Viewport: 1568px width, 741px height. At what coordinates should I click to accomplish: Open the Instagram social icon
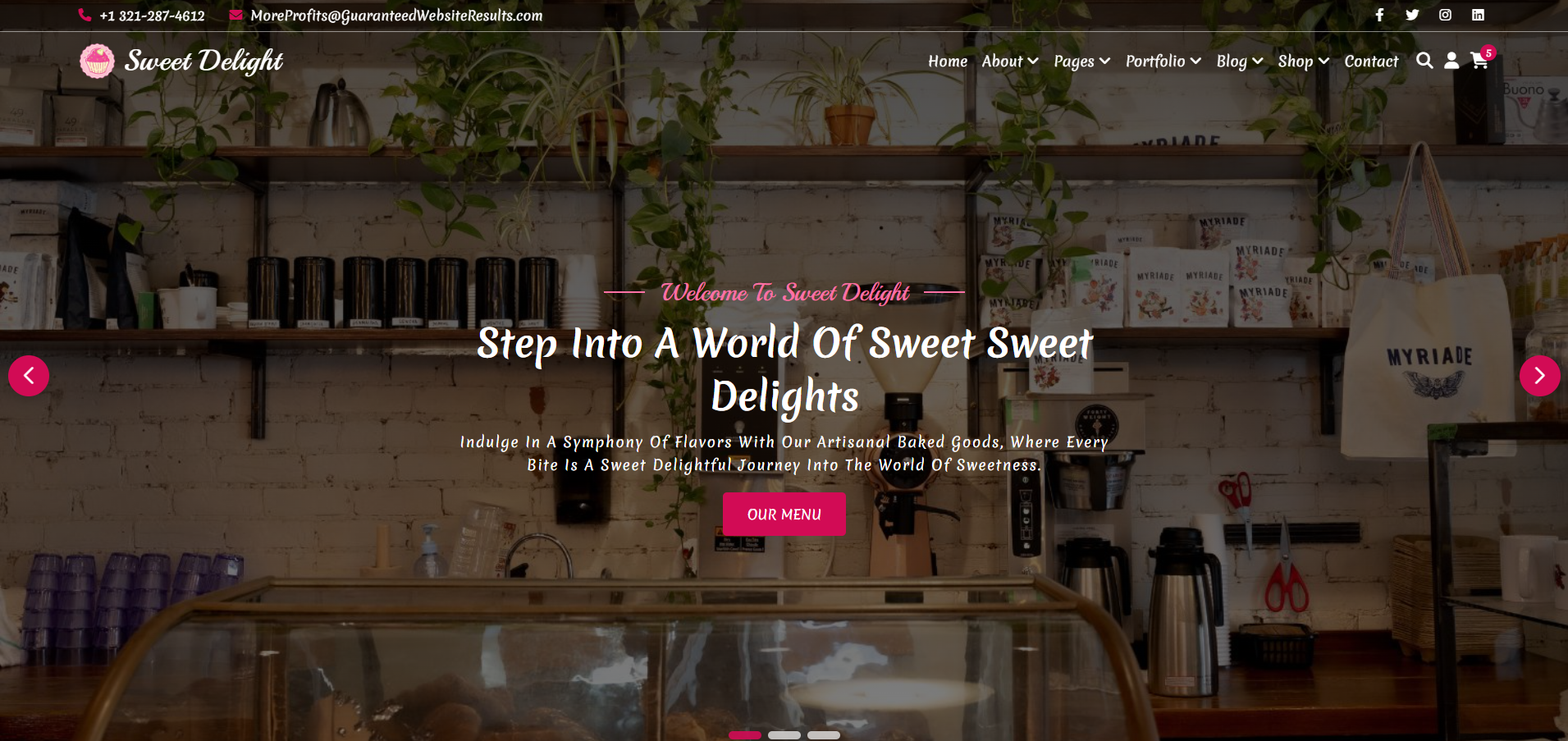(x=1445, y=15)
